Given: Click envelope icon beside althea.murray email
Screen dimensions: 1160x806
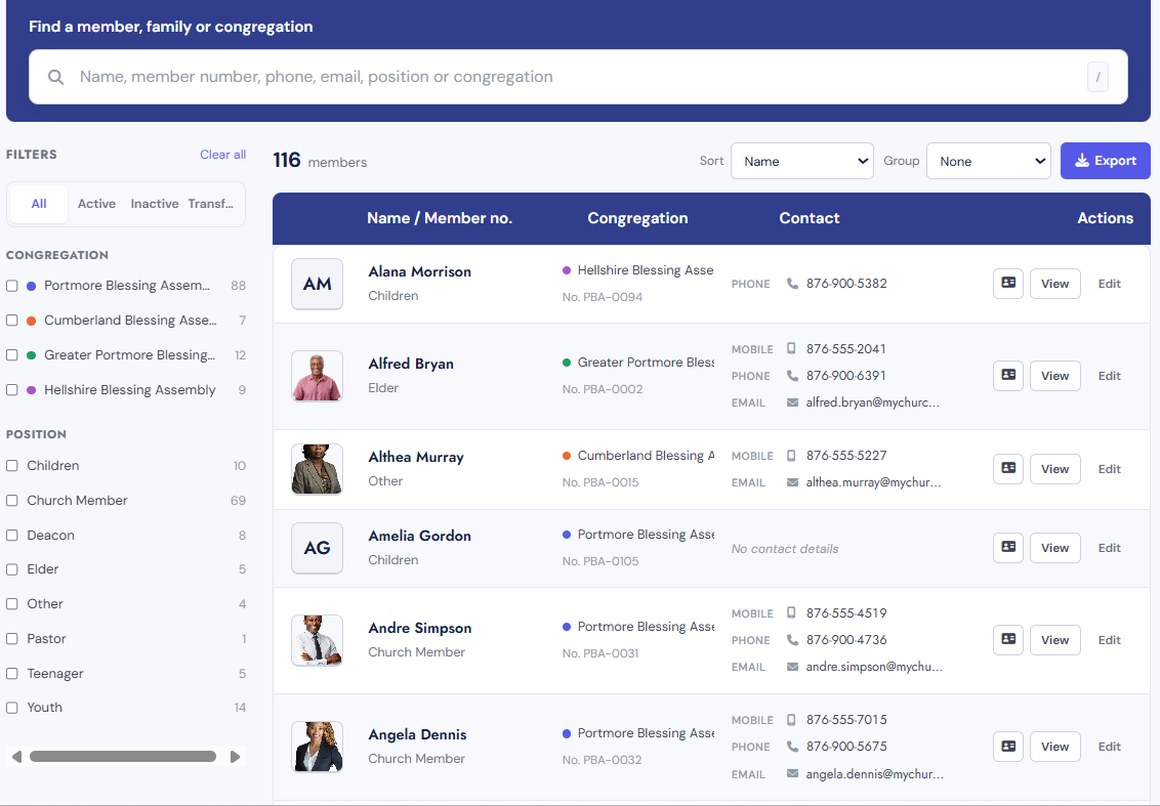Looking at the screenshot, I should pos(792,483).
